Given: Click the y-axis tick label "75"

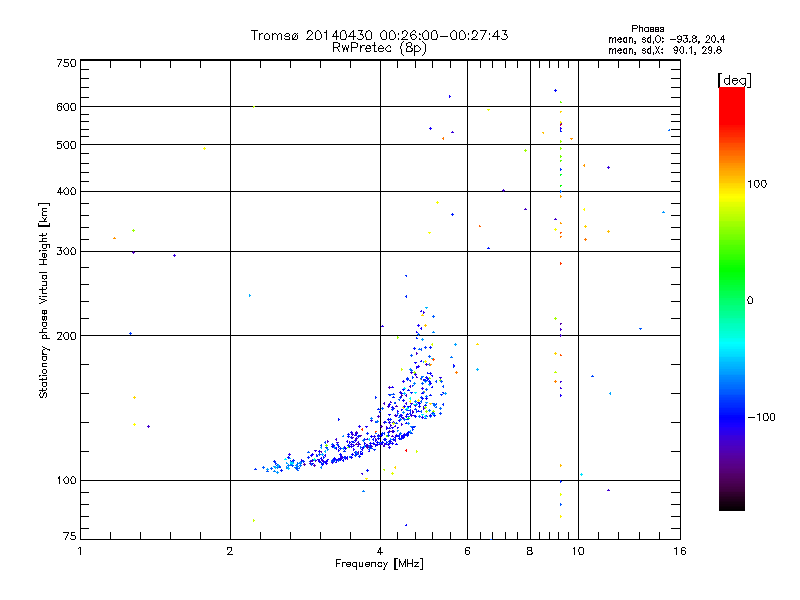Looking at the screenshot, I should coord(70,536).
